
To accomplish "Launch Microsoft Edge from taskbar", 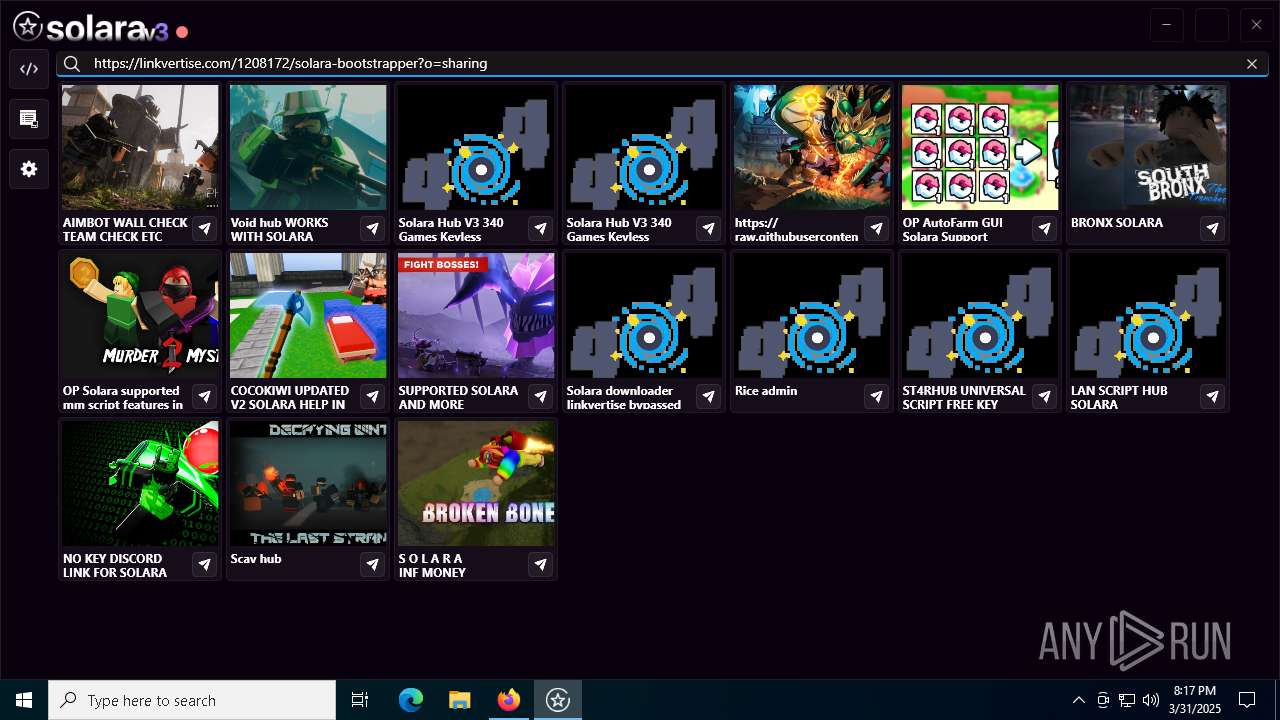I will tap(411, 700).
